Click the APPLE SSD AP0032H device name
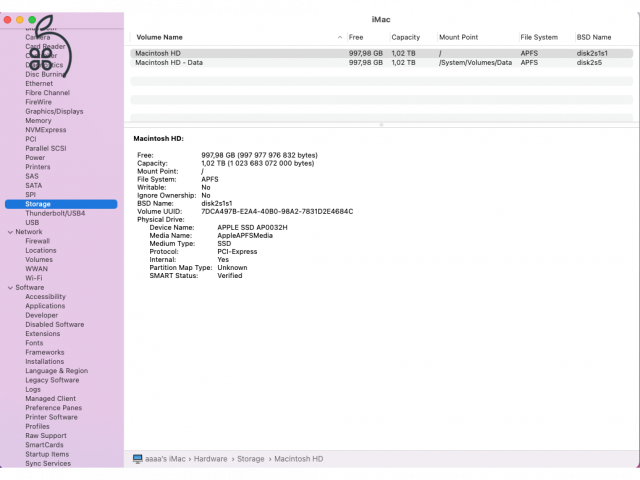This screenshot has height=480, width=640. click(x=252, y=227)
